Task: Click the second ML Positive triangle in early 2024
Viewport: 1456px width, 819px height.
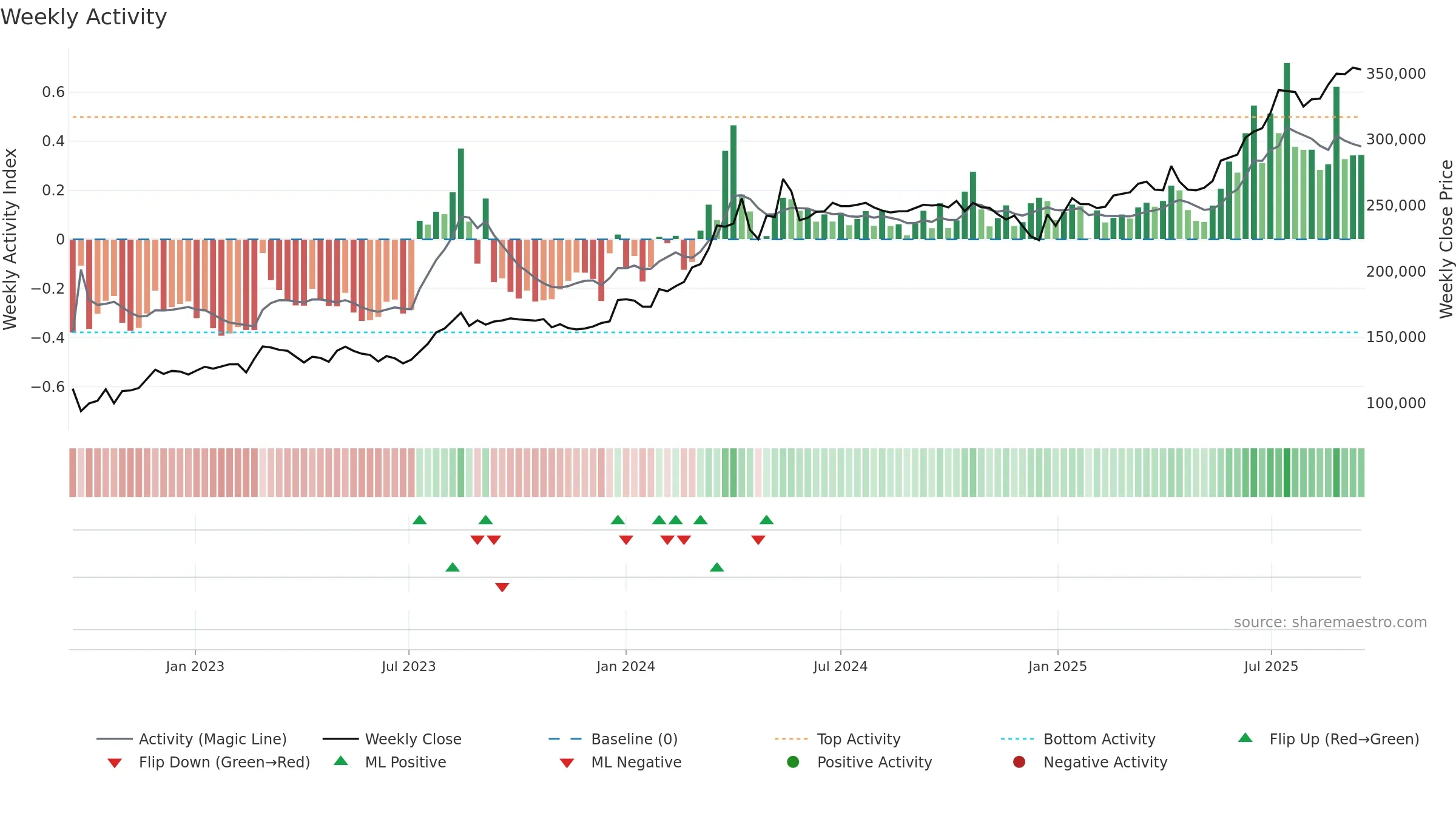Action: point(717,567)
